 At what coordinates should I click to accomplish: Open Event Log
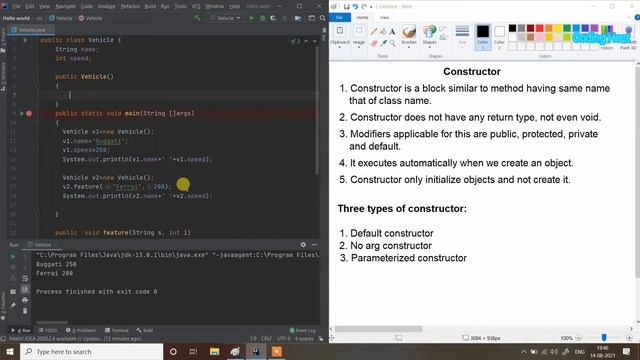pyautogui.click(x=302, y=330)
